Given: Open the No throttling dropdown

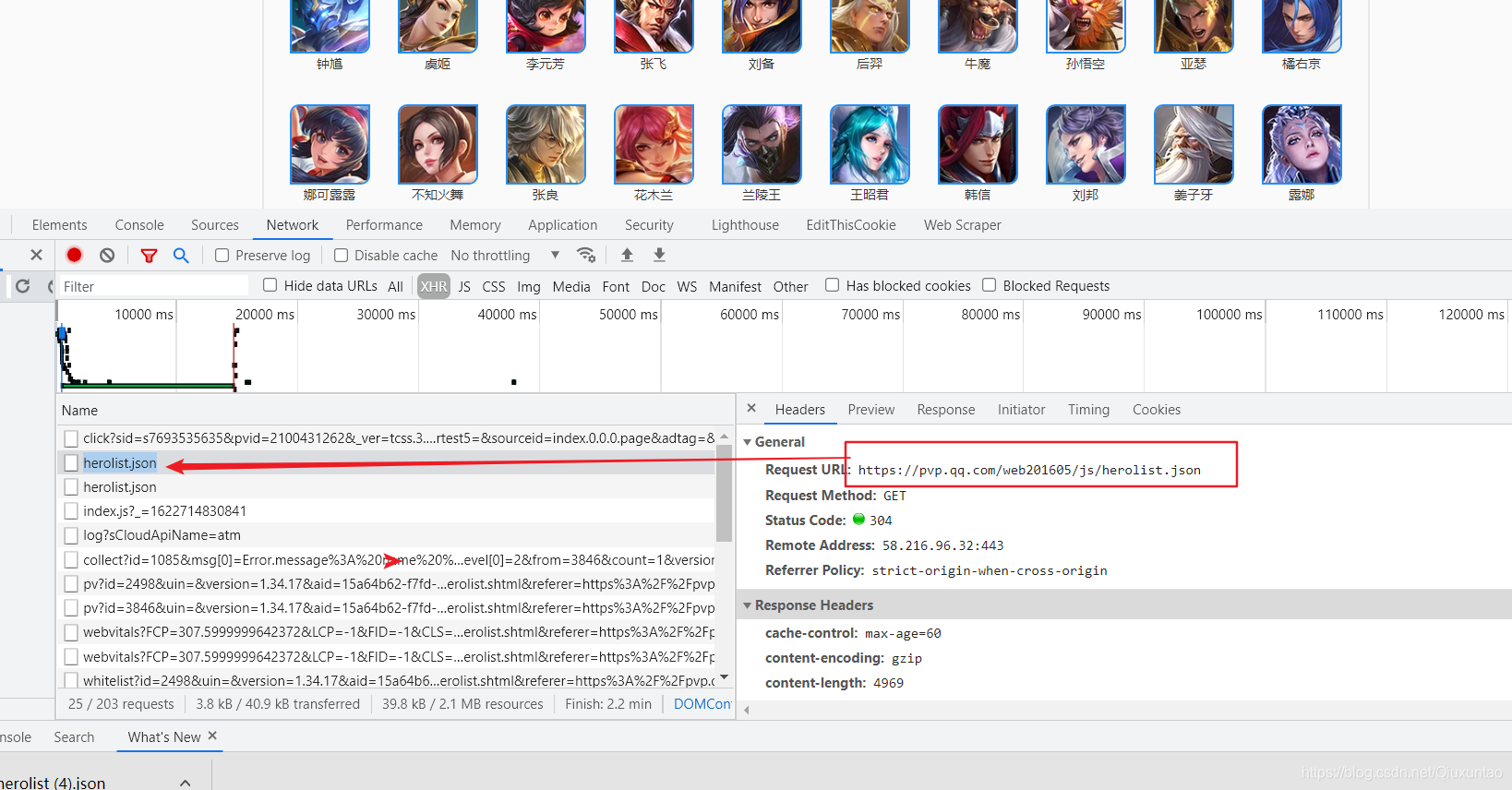Looking at the screenshot, I should point(505,256).
